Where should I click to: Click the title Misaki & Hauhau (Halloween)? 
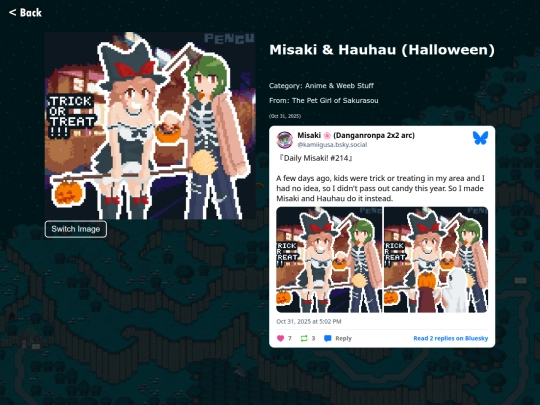tap(382, 50)
